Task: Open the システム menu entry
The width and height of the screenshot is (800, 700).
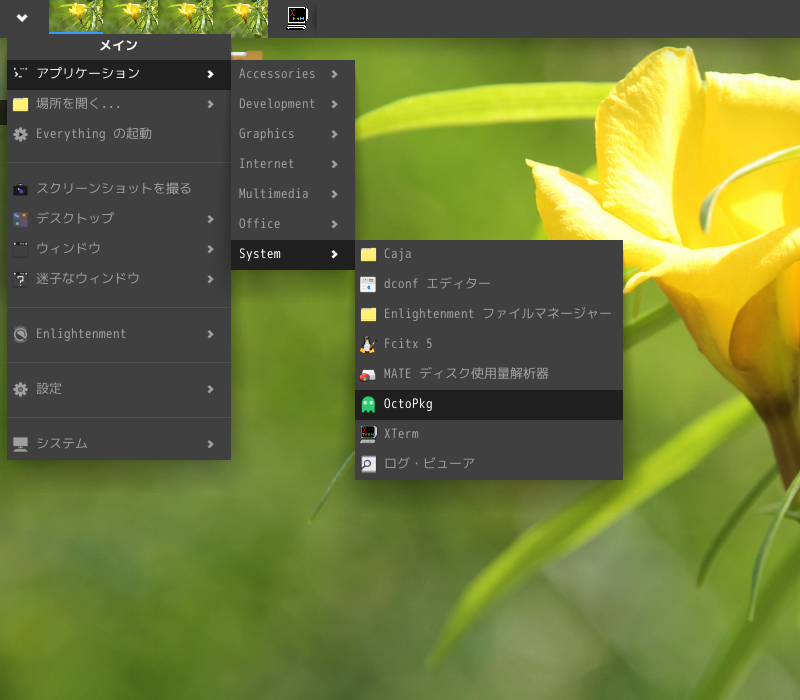Action: pyautogui.click(x=62, y=444)
